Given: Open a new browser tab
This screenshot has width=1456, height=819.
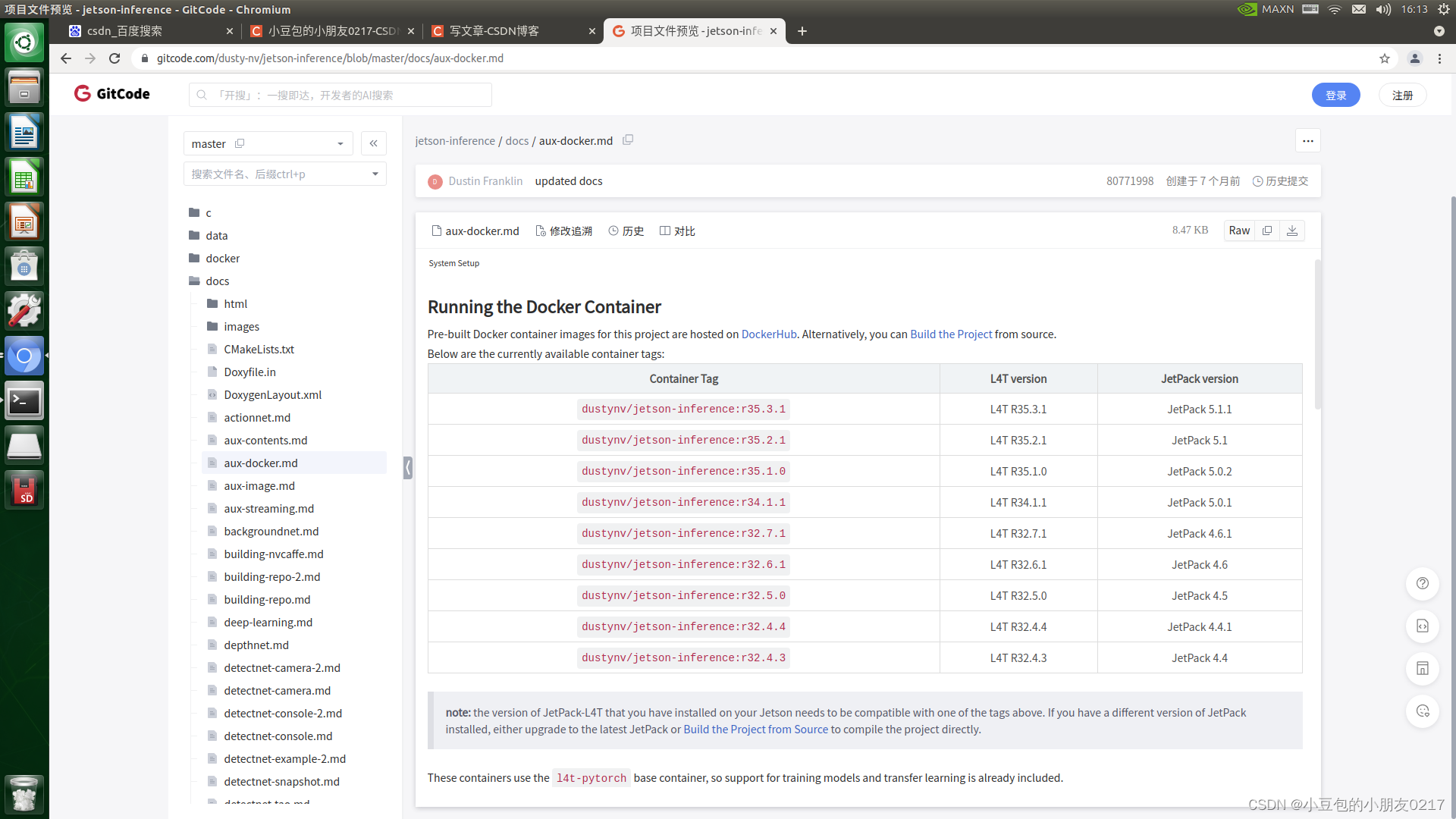Looking at the screenshot, I should [x=802, y=31].
